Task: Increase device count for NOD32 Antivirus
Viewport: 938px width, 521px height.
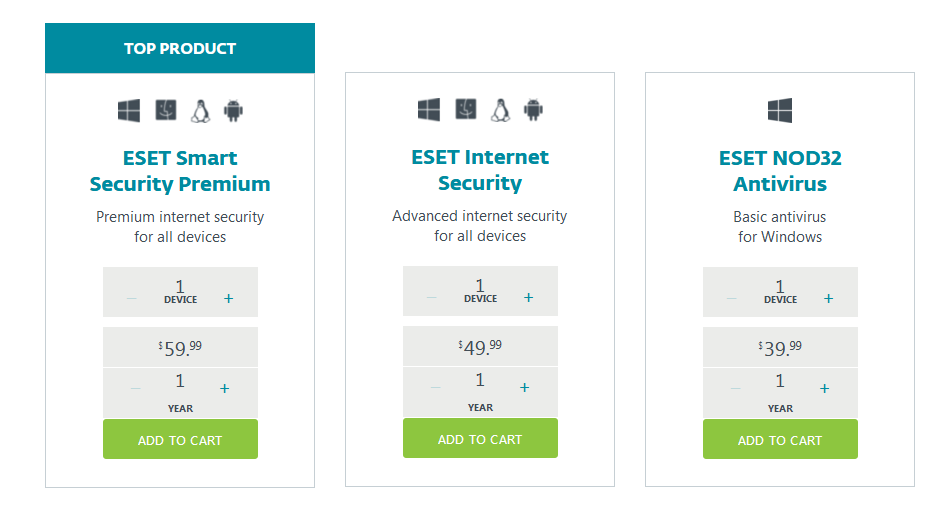Action: click(829, 298)
